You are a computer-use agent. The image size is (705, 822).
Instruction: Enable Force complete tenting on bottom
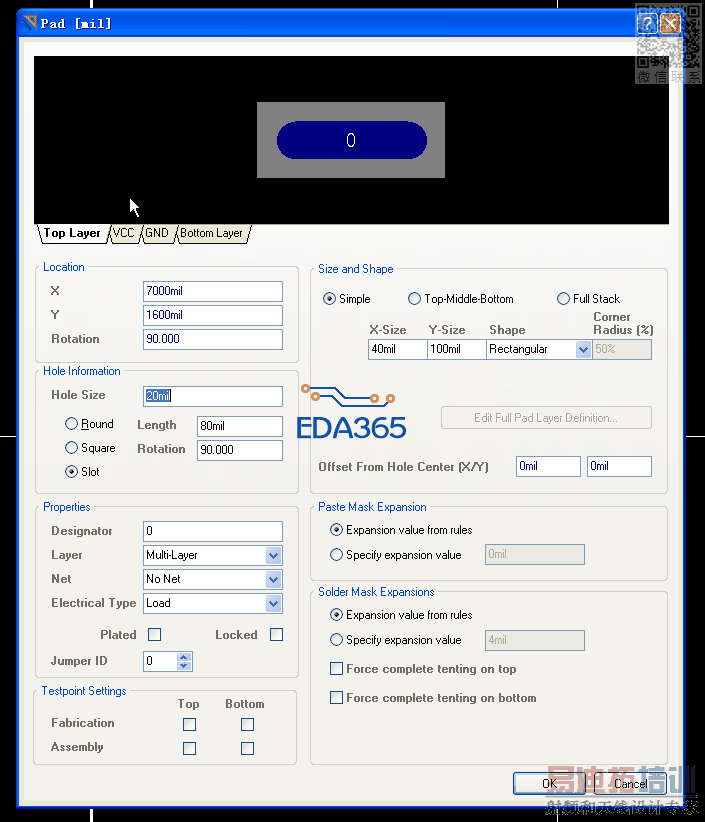click(337, 698)
